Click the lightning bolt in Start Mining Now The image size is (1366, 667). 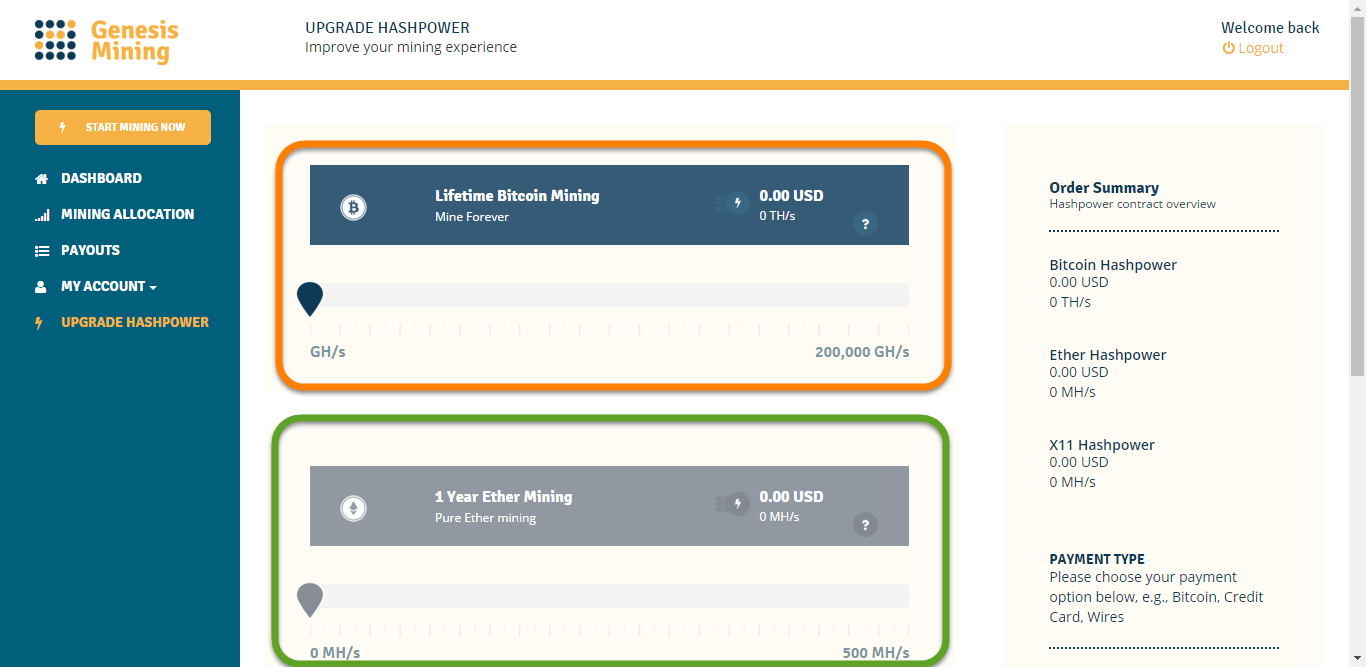pyautogui.click(x=64, y=127)
